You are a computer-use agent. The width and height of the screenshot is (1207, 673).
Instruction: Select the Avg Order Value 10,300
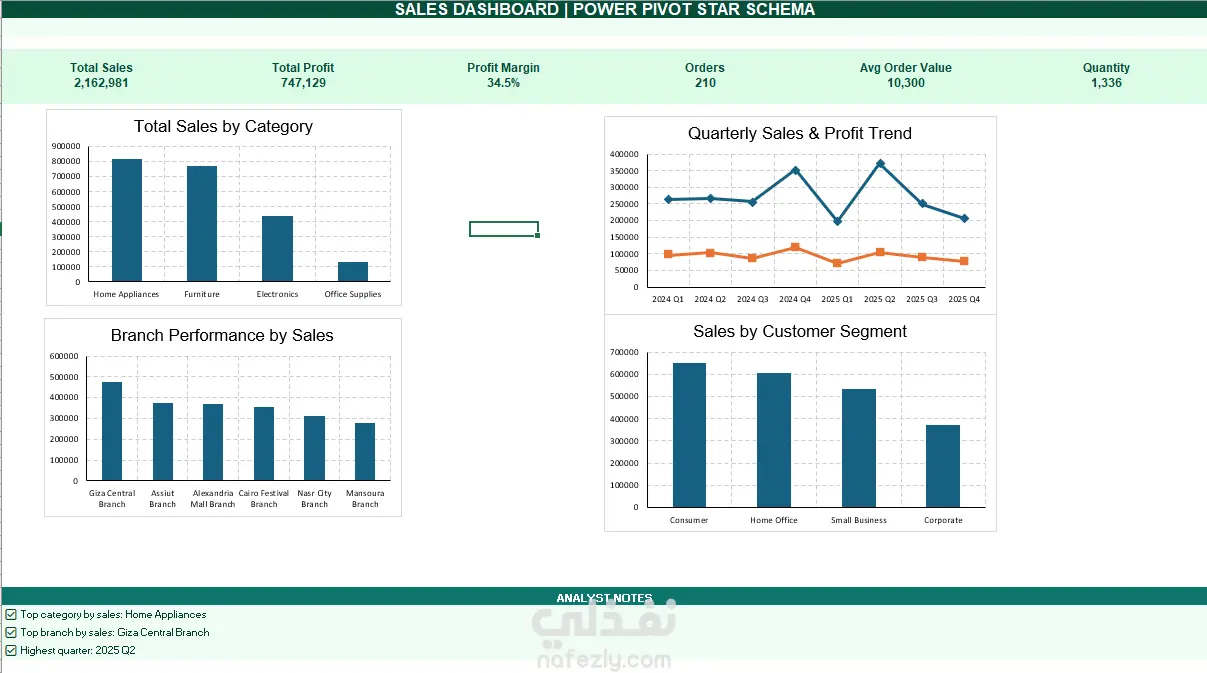[x=906, y=83]
